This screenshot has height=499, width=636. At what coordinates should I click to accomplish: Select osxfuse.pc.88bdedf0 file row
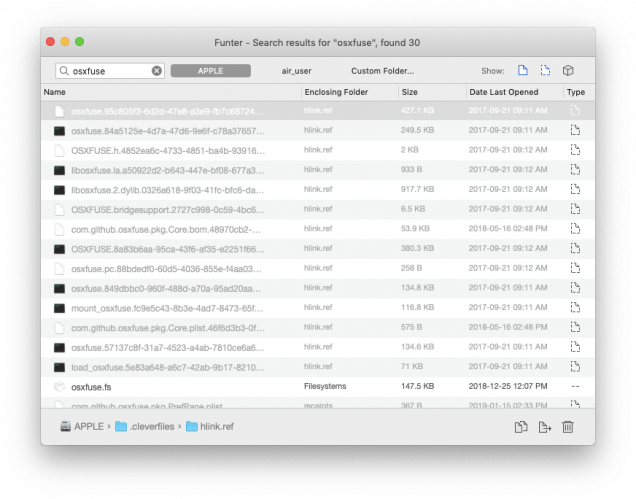tap(318, 268)
